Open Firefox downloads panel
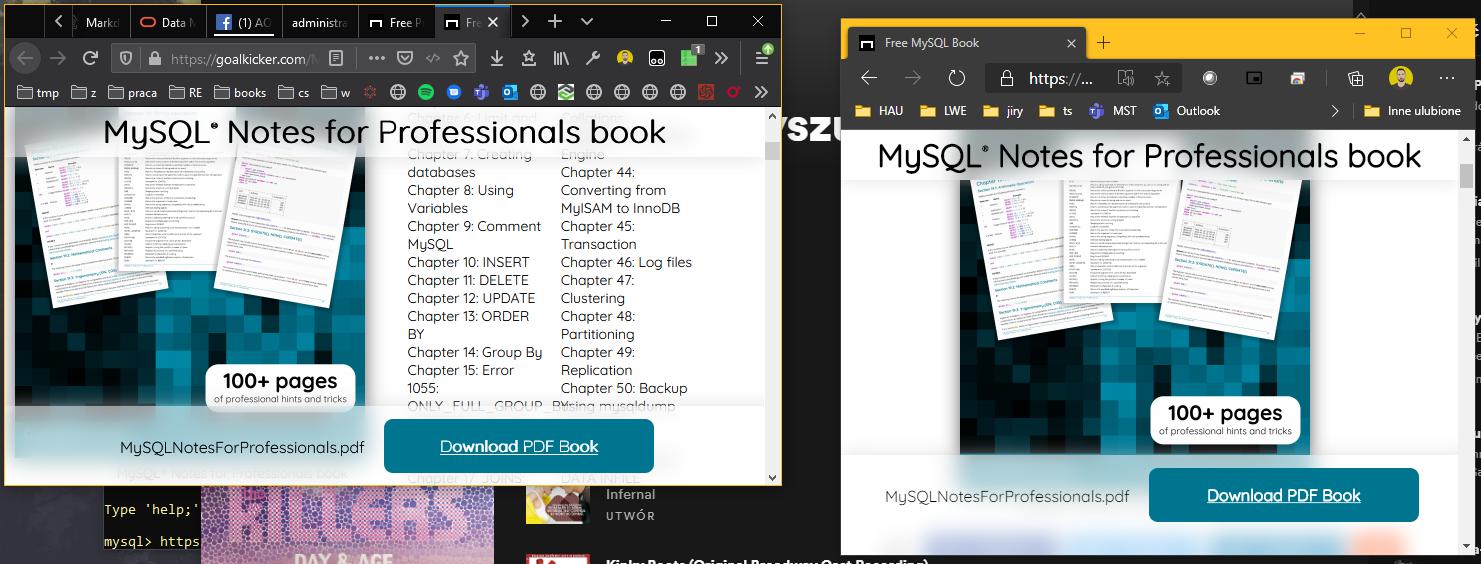Image resolution: width=1481 pixels, height=564 pixels. (x=497, y=59)
